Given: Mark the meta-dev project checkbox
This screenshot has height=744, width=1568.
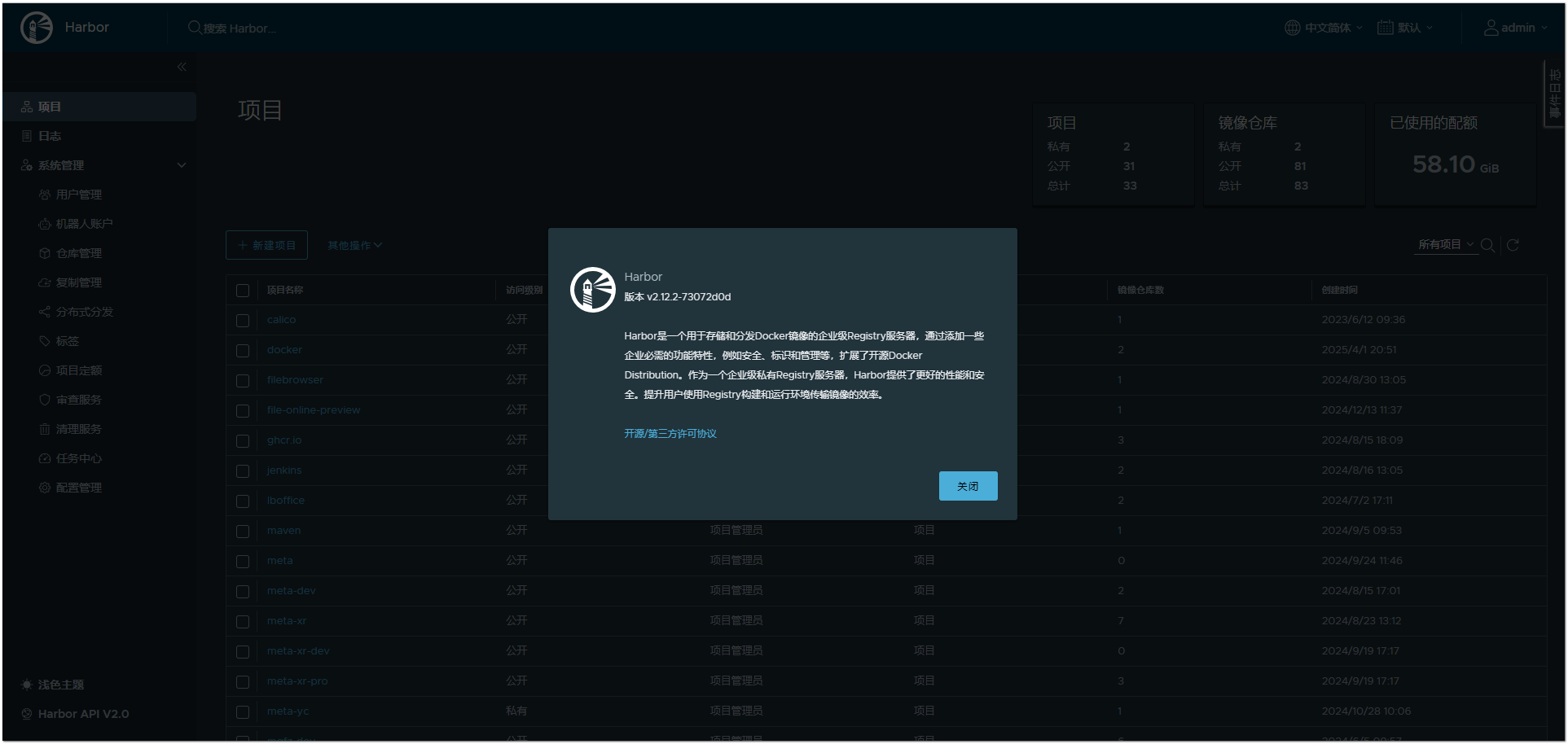Looking at the screenshot, I should pos(243,592).
